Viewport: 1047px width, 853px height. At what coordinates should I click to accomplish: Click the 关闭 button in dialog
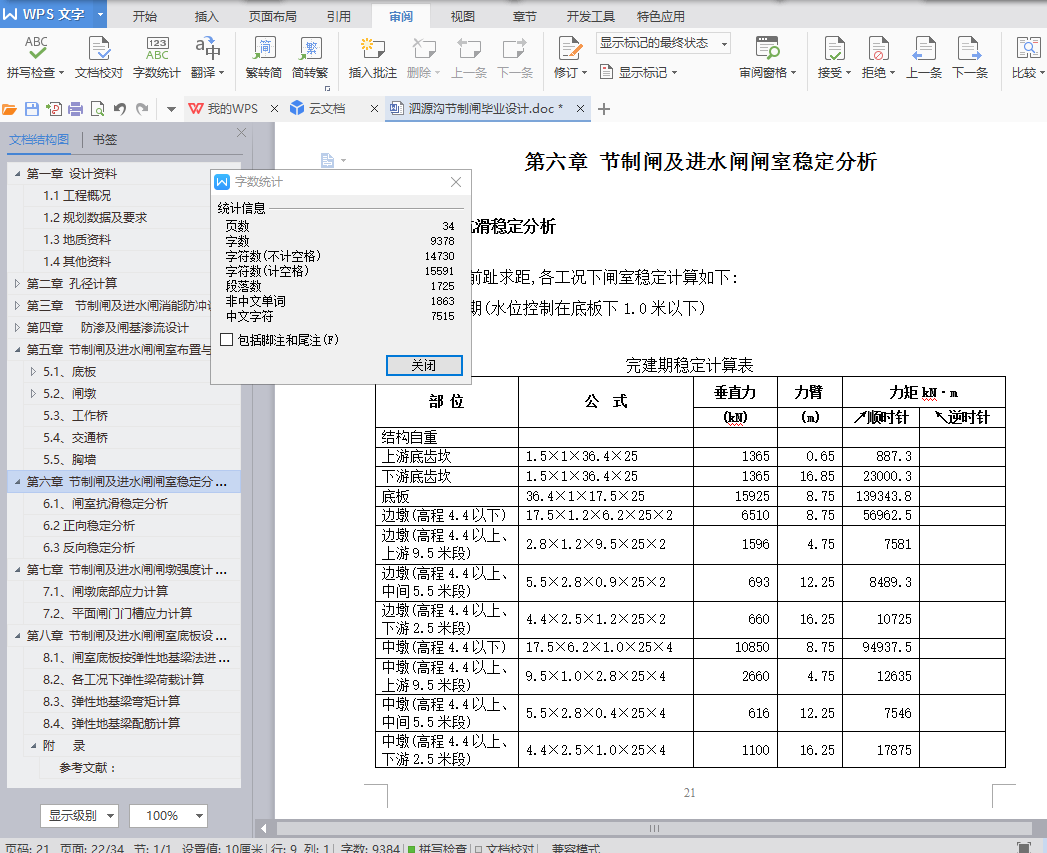(424, 365)
